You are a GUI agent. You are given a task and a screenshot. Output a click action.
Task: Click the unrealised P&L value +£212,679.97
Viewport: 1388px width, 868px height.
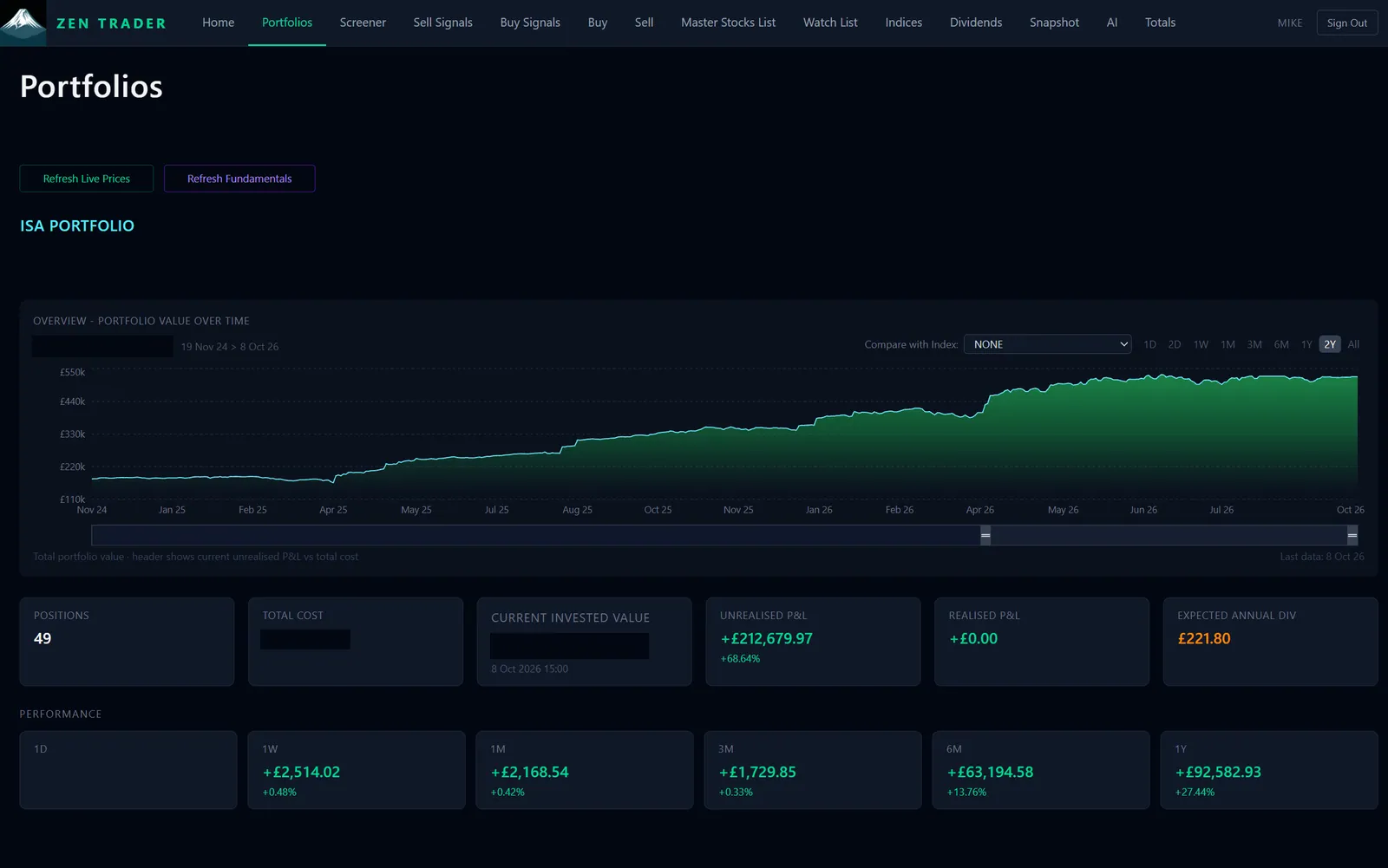pos(766,638)
